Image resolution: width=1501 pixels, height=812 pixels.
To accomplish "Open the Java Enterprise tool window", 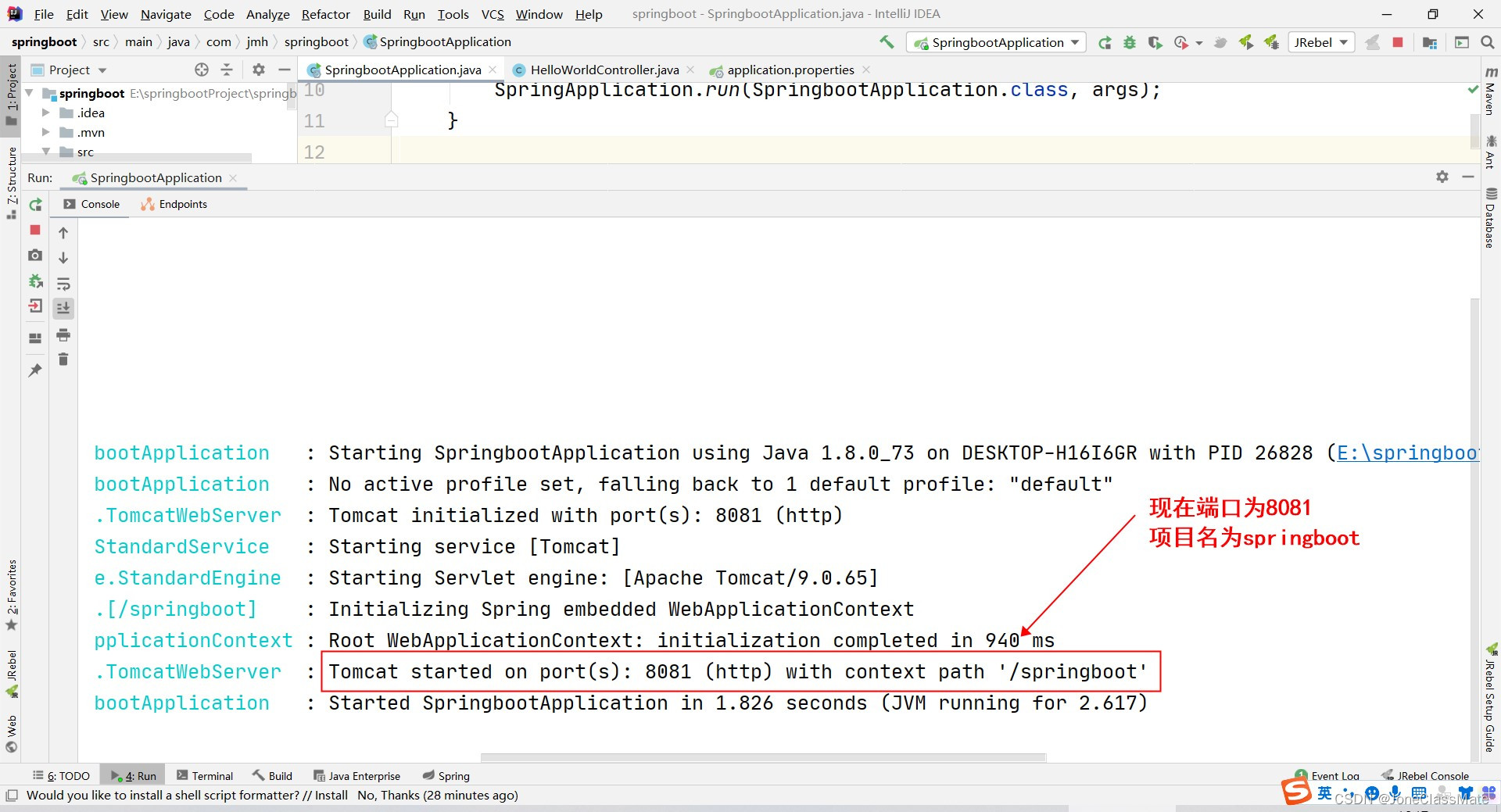I will coord(356,776).
